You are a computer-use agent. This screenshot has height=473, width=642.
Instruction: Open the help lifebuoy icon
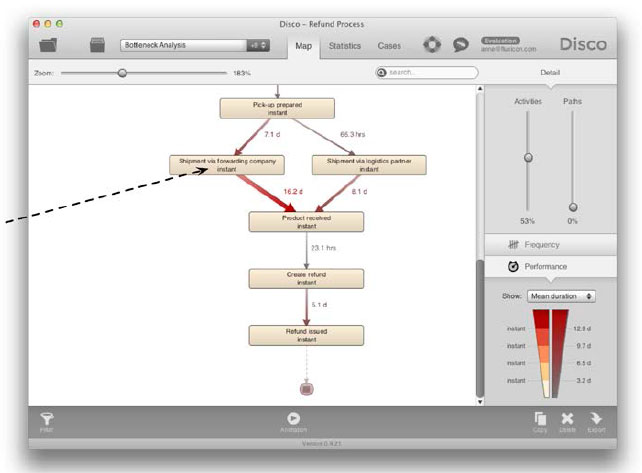432,46
